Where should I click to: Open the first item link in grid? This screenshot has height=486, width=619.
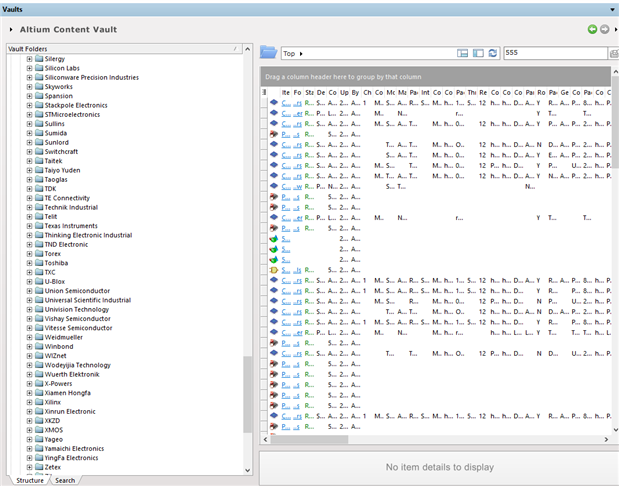click(x=286, y=103)
